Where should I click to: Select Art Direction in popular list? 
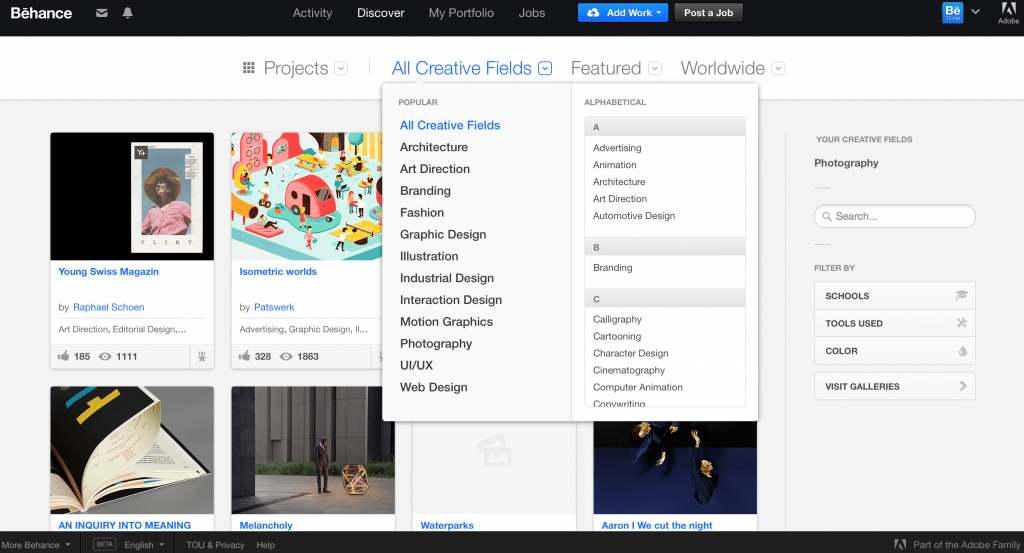point(435,168)
